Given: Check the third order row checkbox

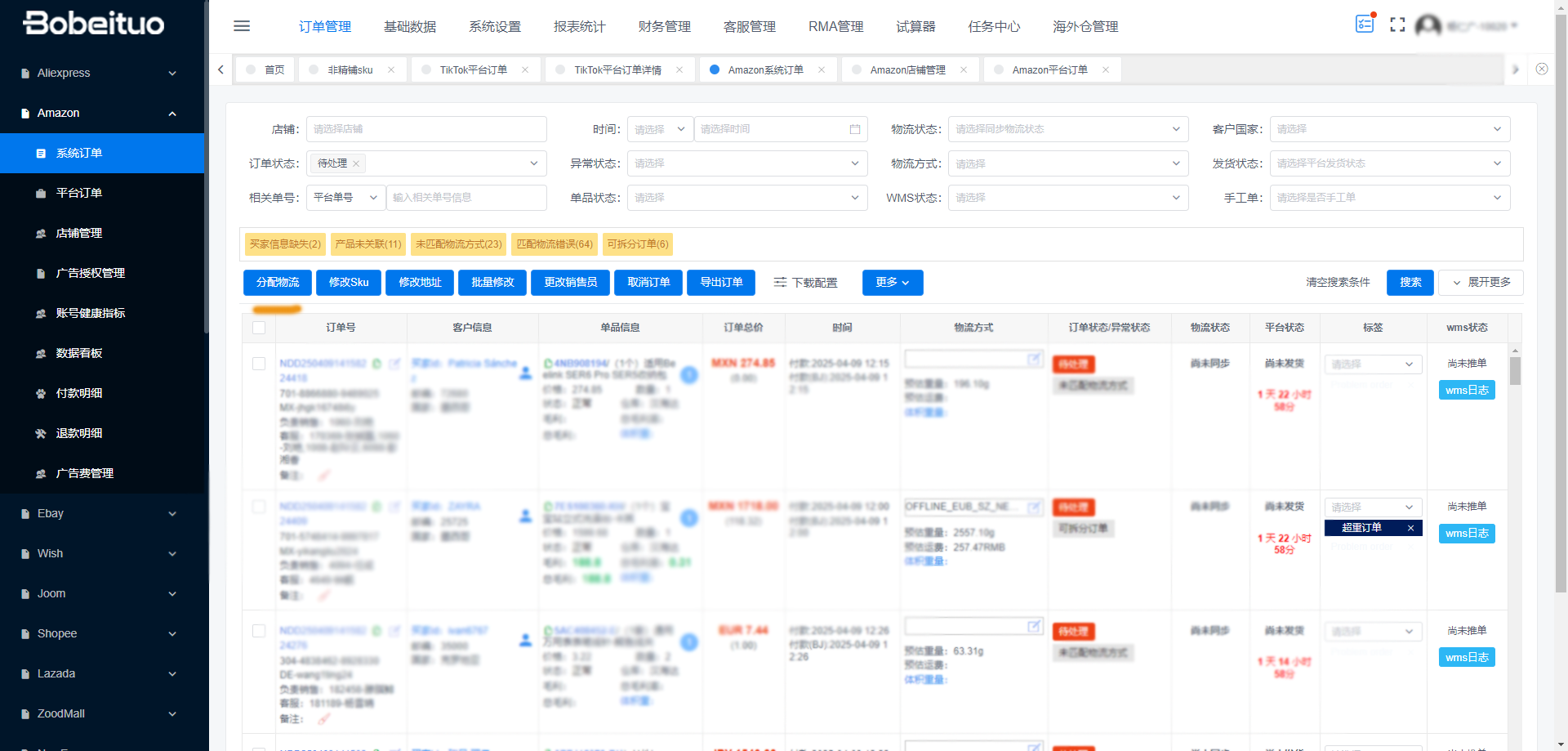Looking at the screenshot, I should [x=259, y=631].
